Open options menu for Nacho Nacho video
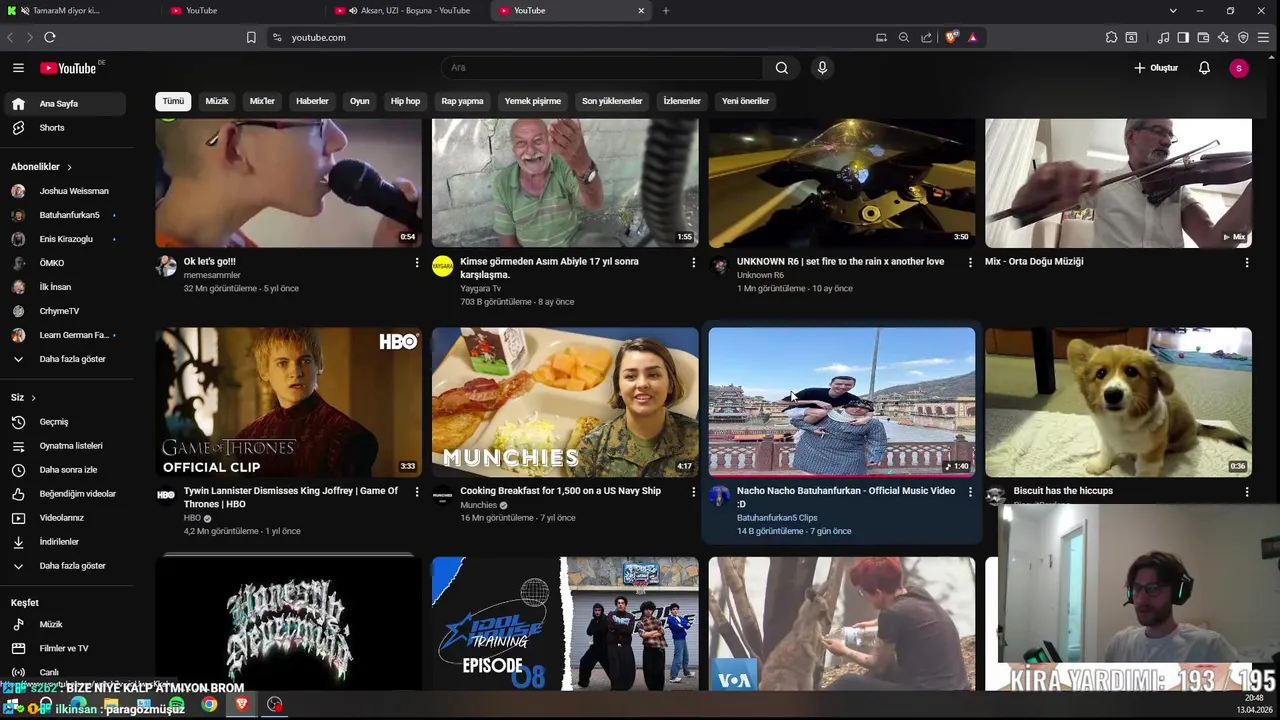 point(970,492)
